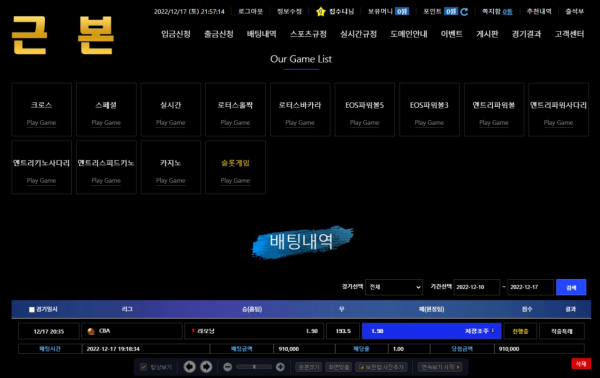Zoom out with the minus circle icon
This screenshot has width=600, height=378.
[x=227, y=367]
